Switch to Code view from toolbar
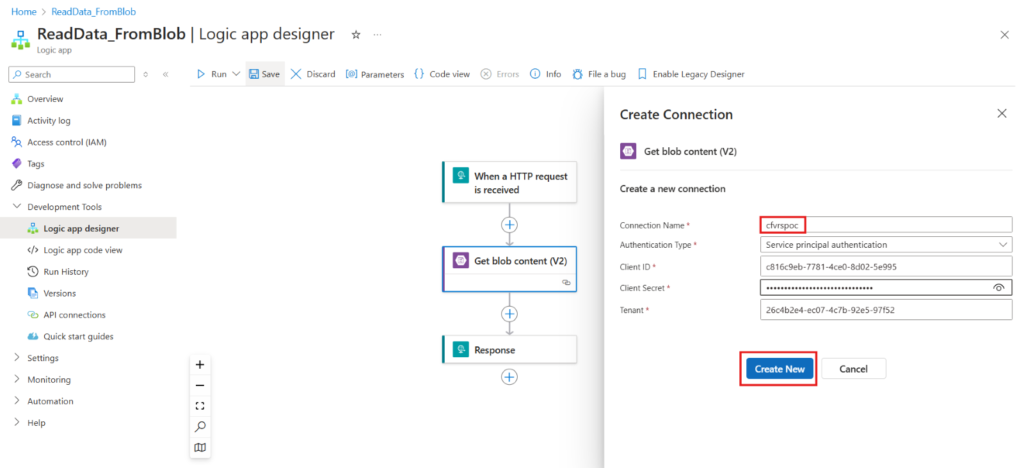The height and width of the screenshot is (468, 1024). pyautogui.click(x=442, y=74)
